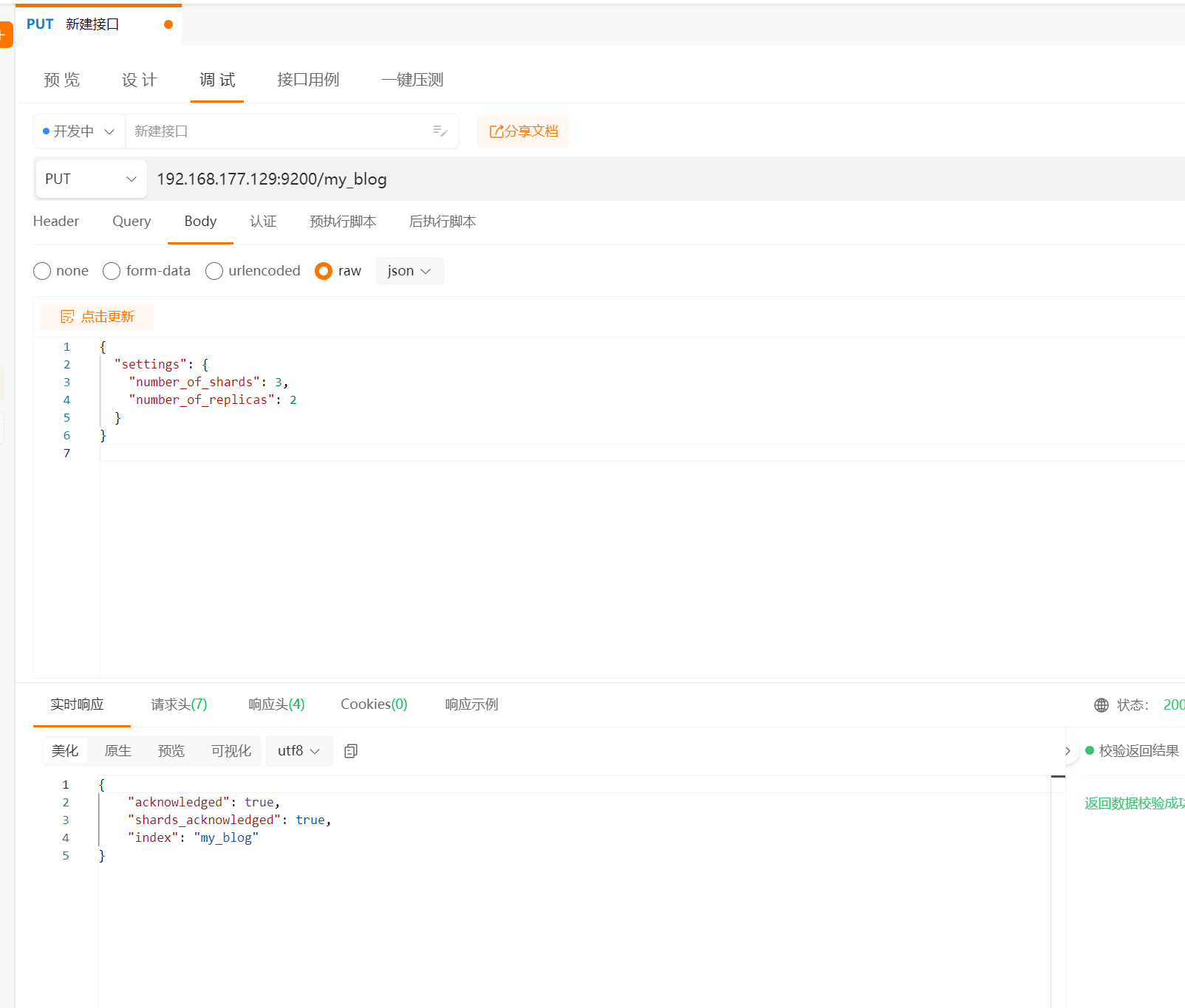Click the orange plus new tab icon
Viewport: 1185px width, 1008px height.
tap(4, 35)
